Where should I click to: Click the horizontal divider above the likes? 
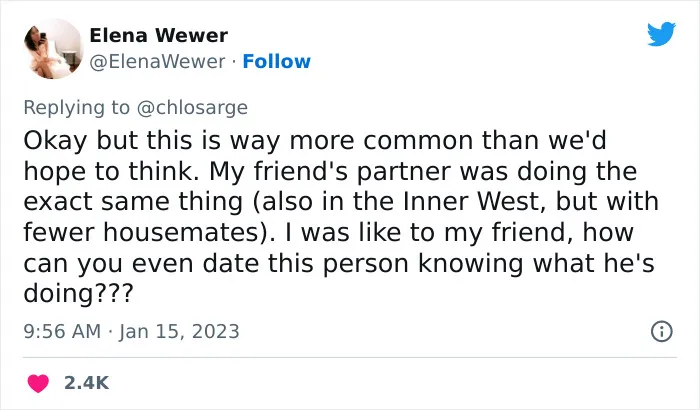[350, 357]
